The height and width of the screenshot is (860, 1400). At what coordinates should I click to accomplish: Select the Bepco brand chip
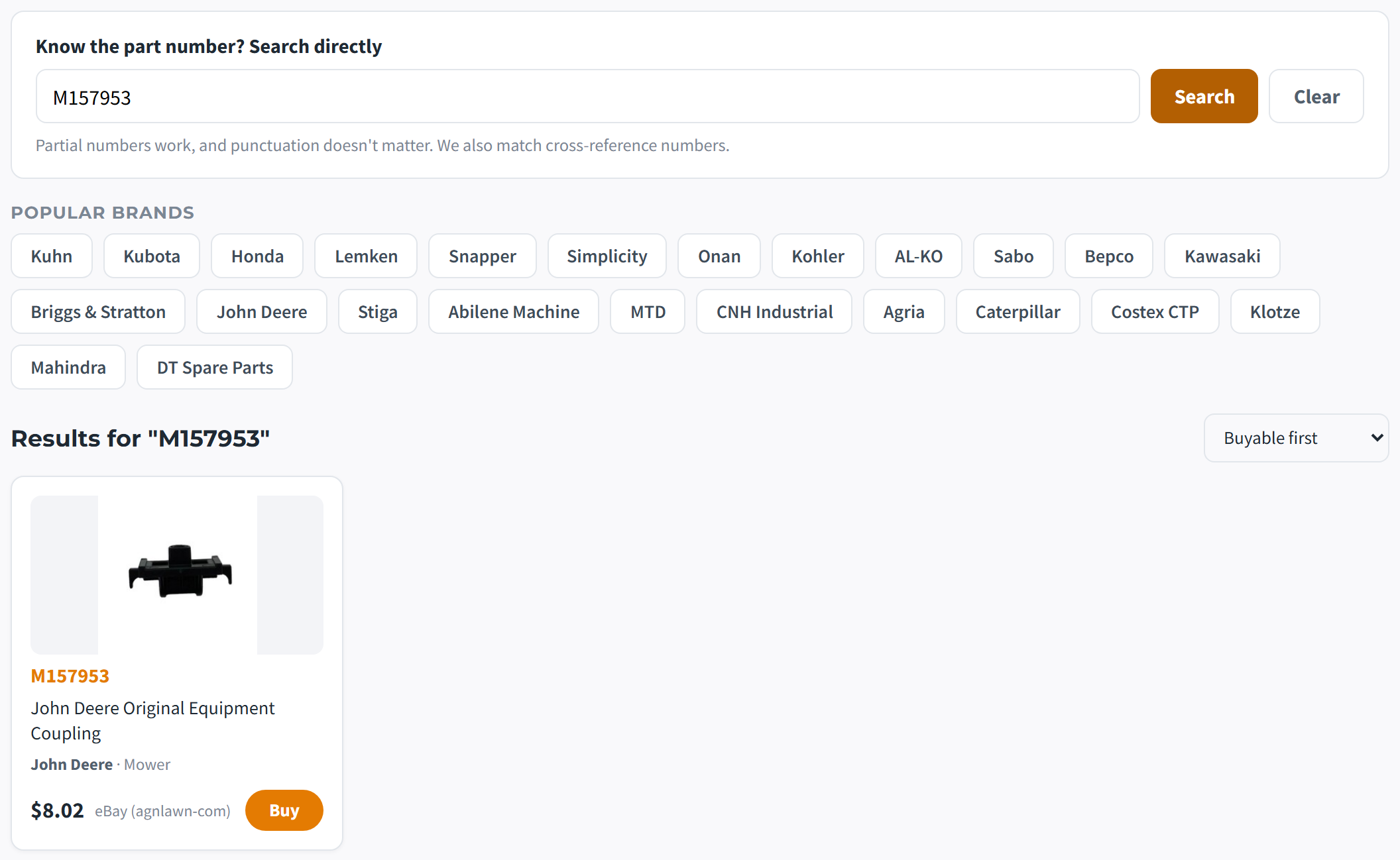1109,256
